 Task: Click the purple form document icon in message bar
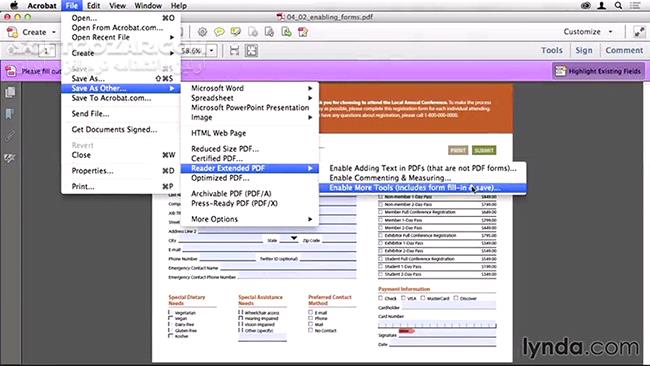pos(11,71)
